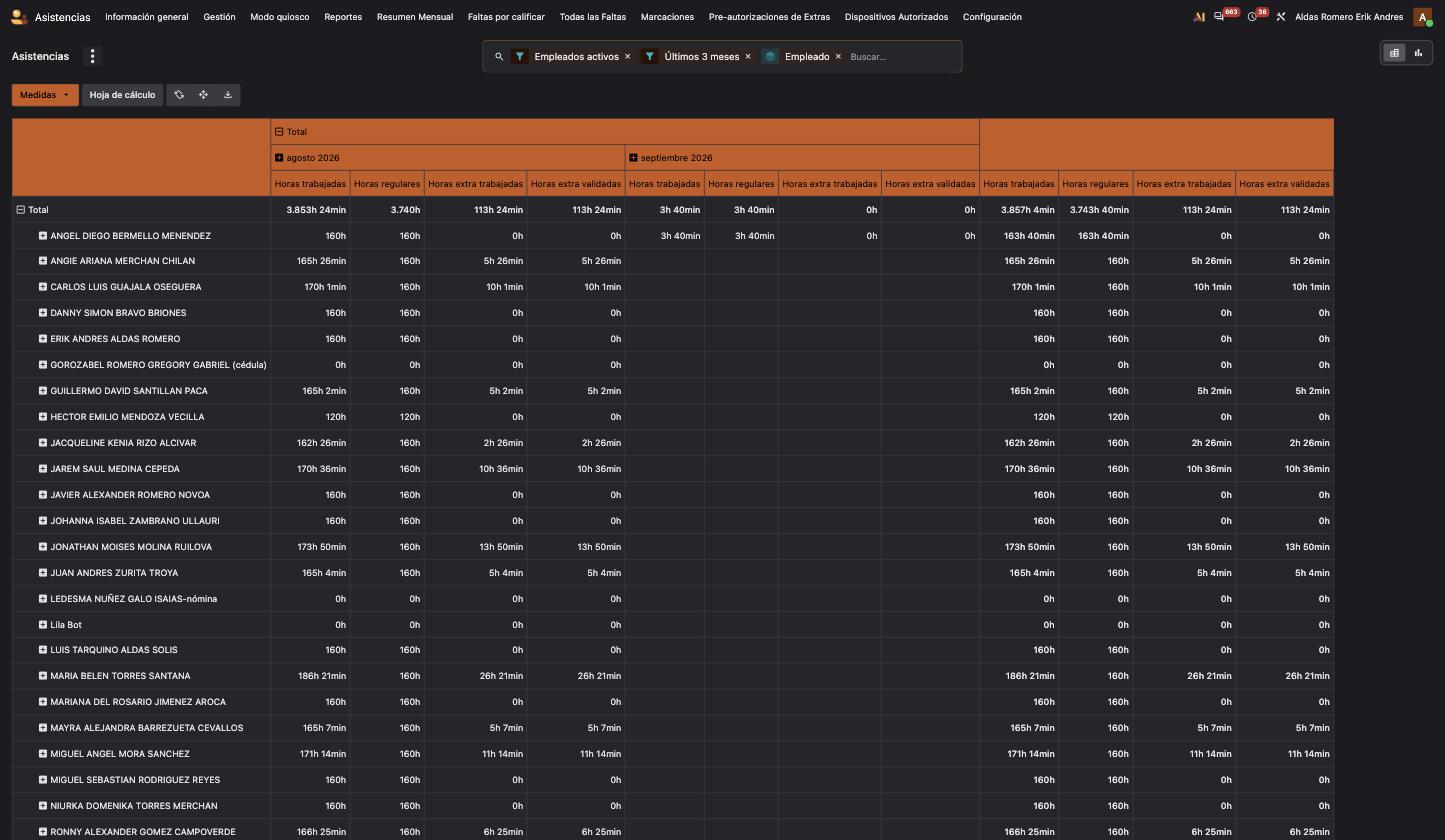Image resolution: width=1445 pixels, height=840 pixels.
Task: Remove the 'Últimos 3 meses' filter
Action: coord(748,57)
